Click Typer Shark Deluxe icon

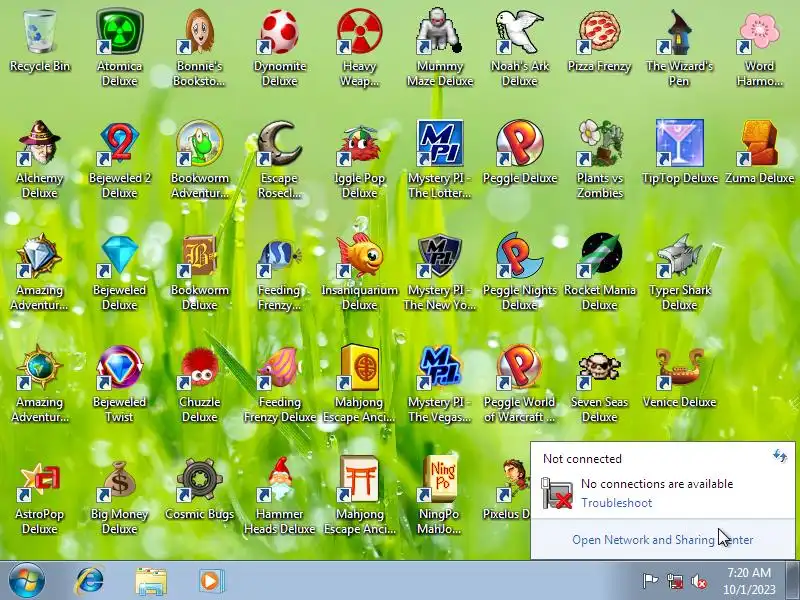pyautogui.click(x=679, y=256)
